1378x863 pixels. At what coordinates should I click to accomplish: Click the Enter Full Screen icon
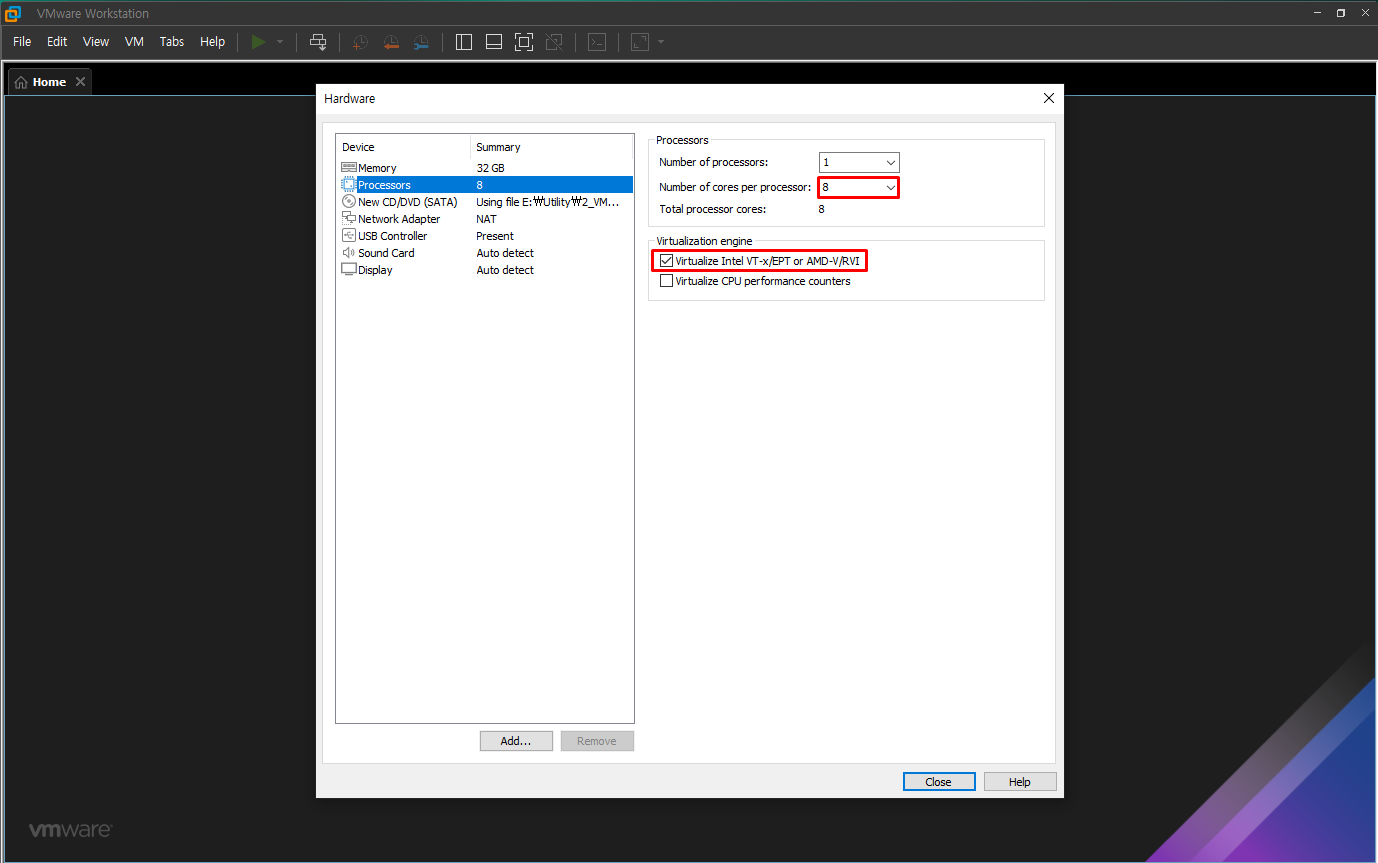(x=524, y=42)
